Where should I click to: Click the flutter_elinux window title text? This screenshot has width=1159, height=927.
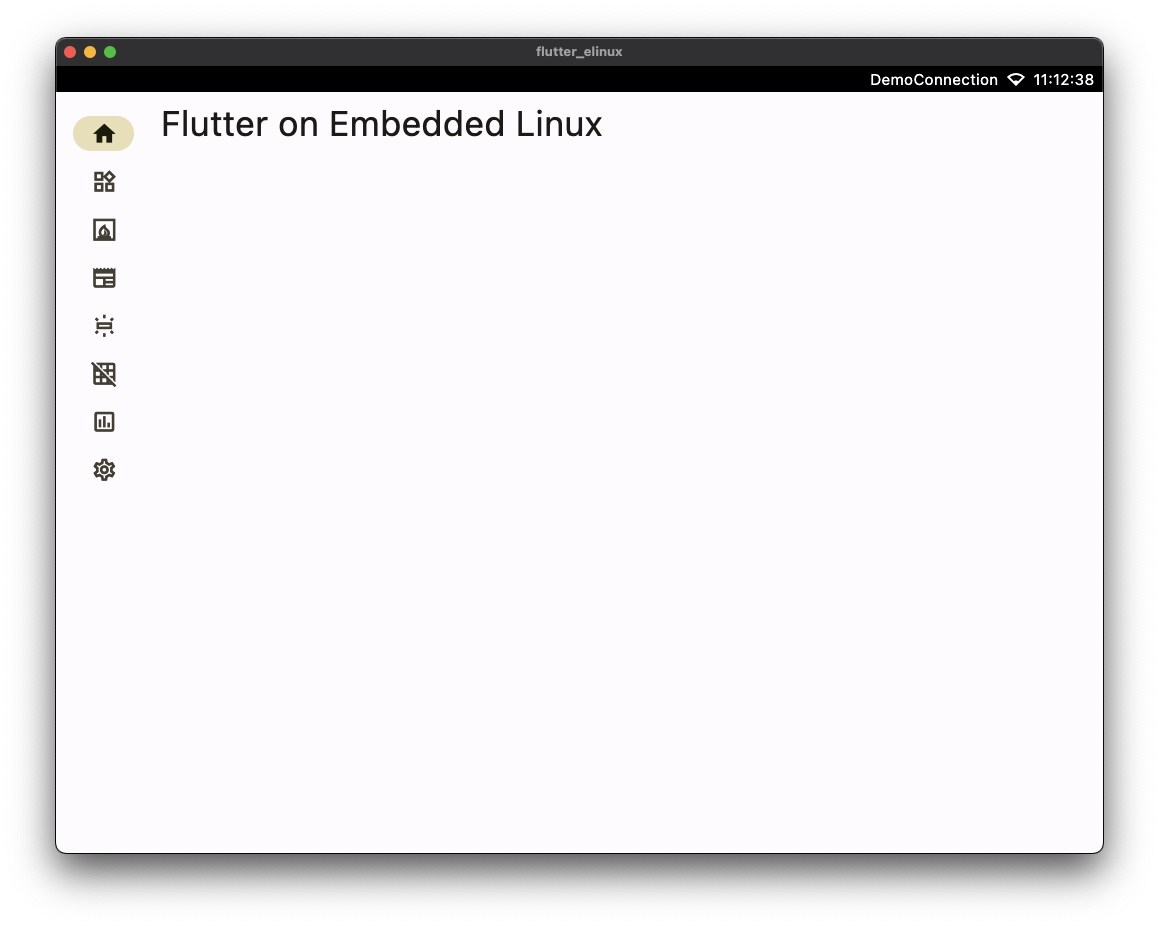tap(579, 52)
